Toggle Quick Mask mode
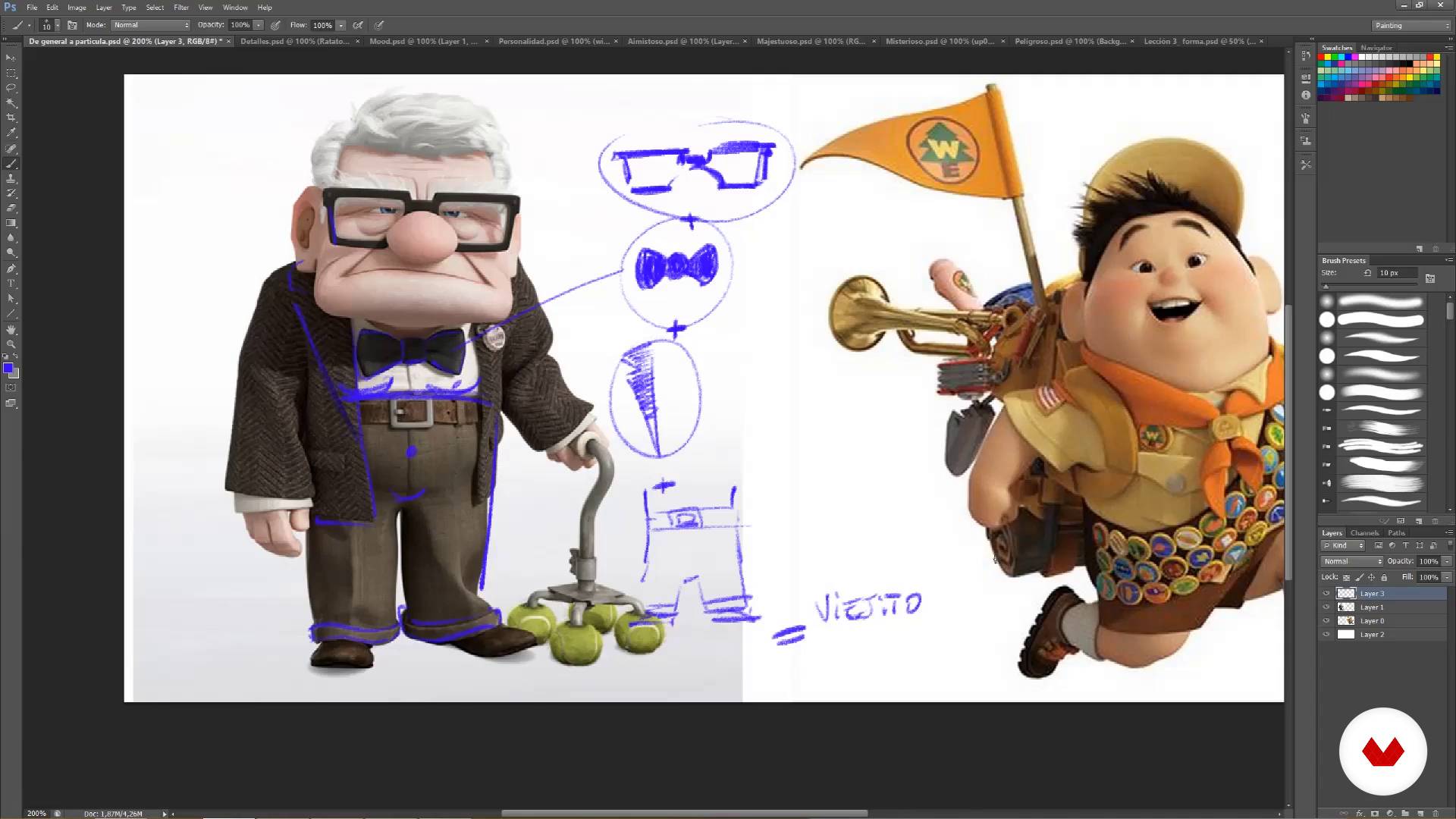 click(11, 388)
